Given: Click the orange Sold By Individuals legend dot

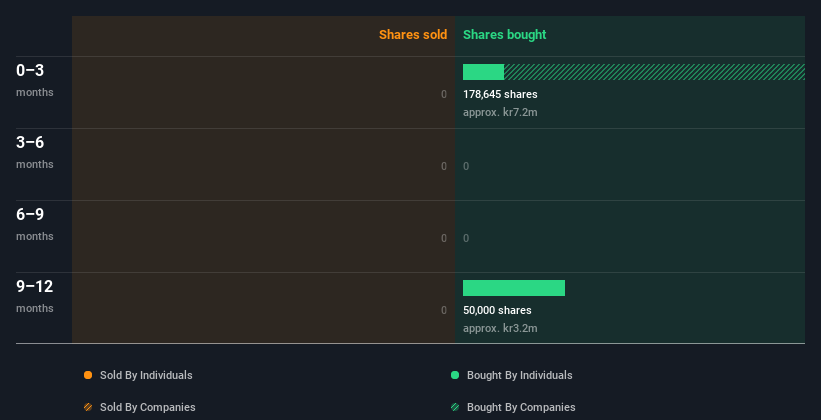Looking at the screenshot, I should pos(88,375).
